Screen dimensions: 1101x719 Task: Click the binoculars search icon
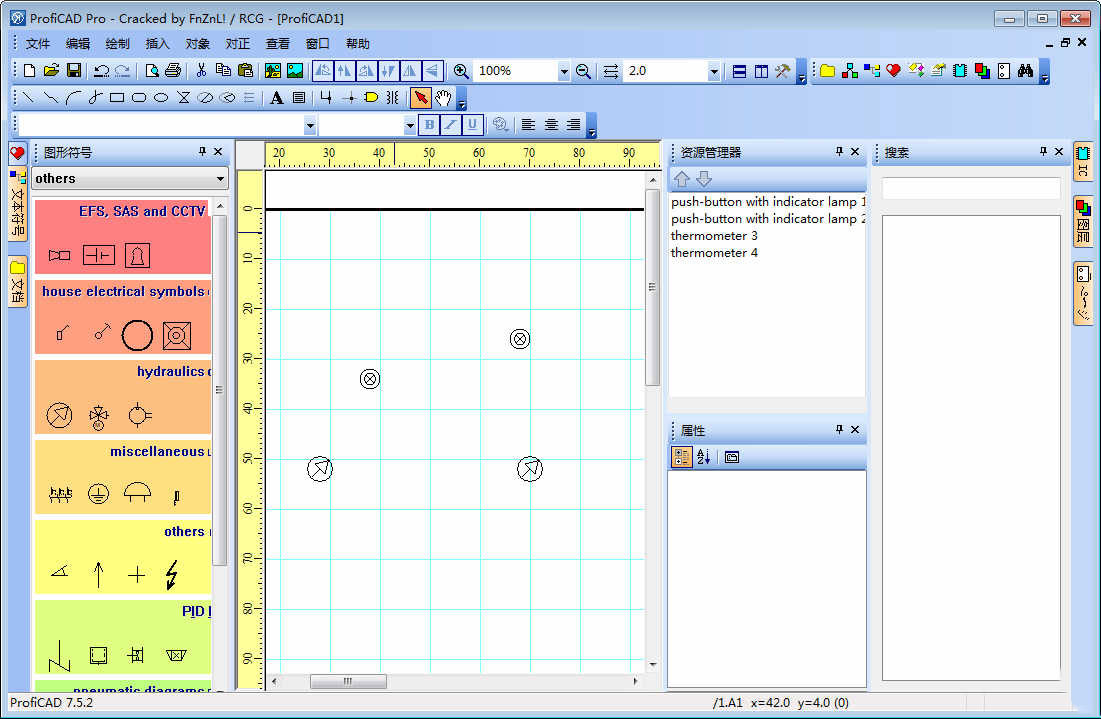1025,71
